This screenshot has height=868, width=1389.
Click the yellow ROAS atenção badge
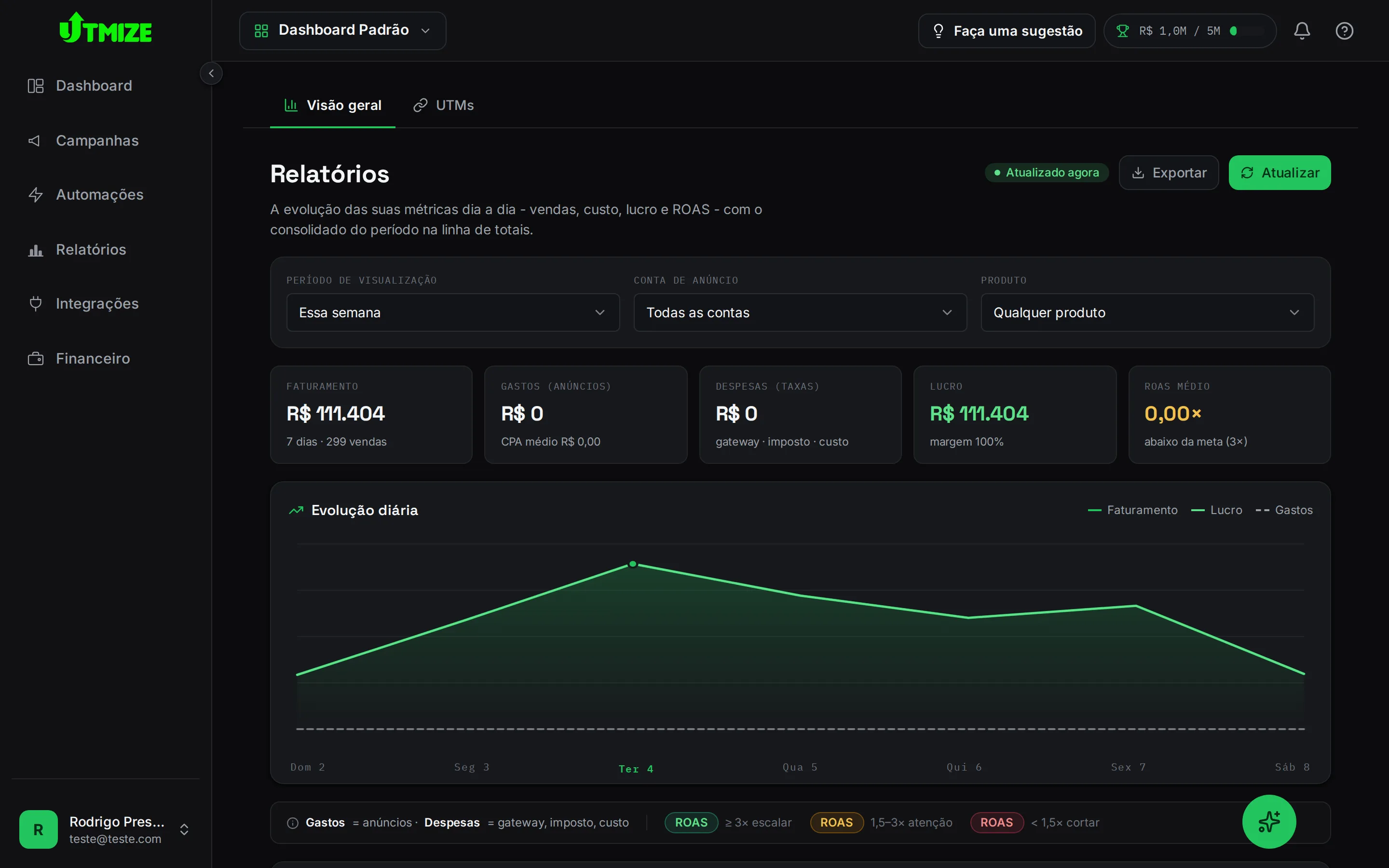(x=837, y=823)
